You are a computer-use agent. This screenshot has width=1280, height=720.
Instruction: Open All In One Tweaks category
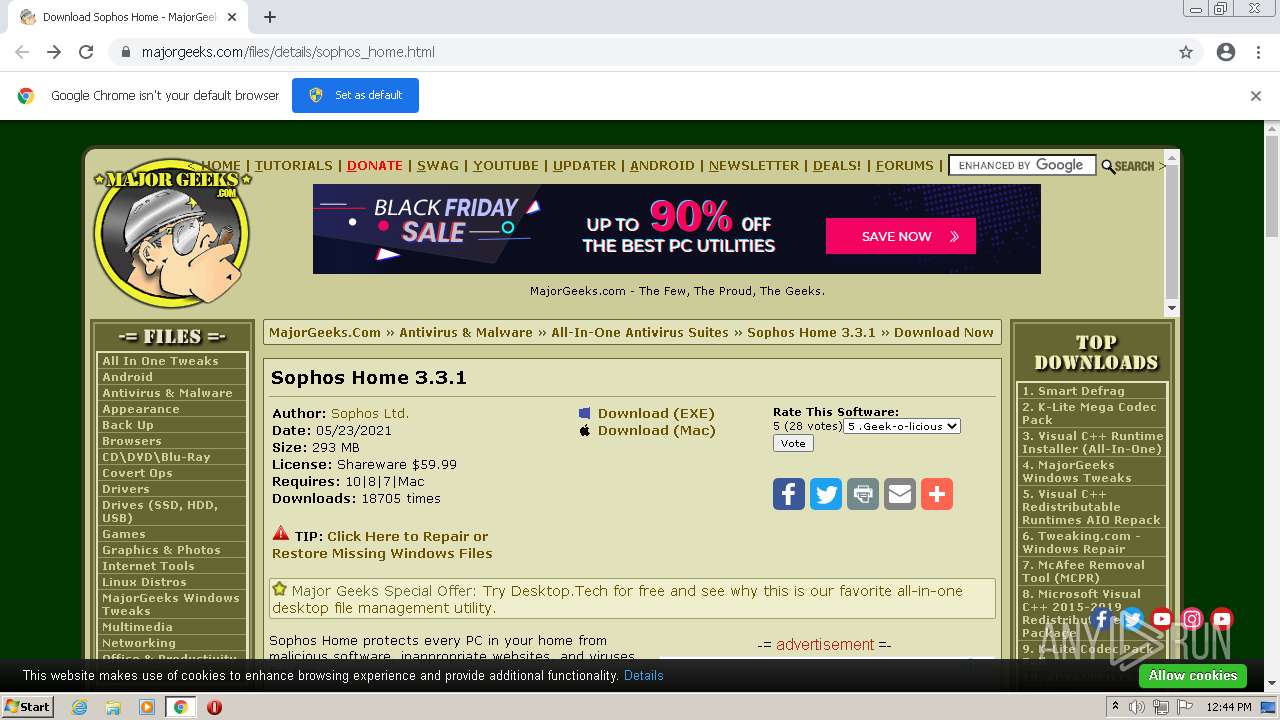160,361
